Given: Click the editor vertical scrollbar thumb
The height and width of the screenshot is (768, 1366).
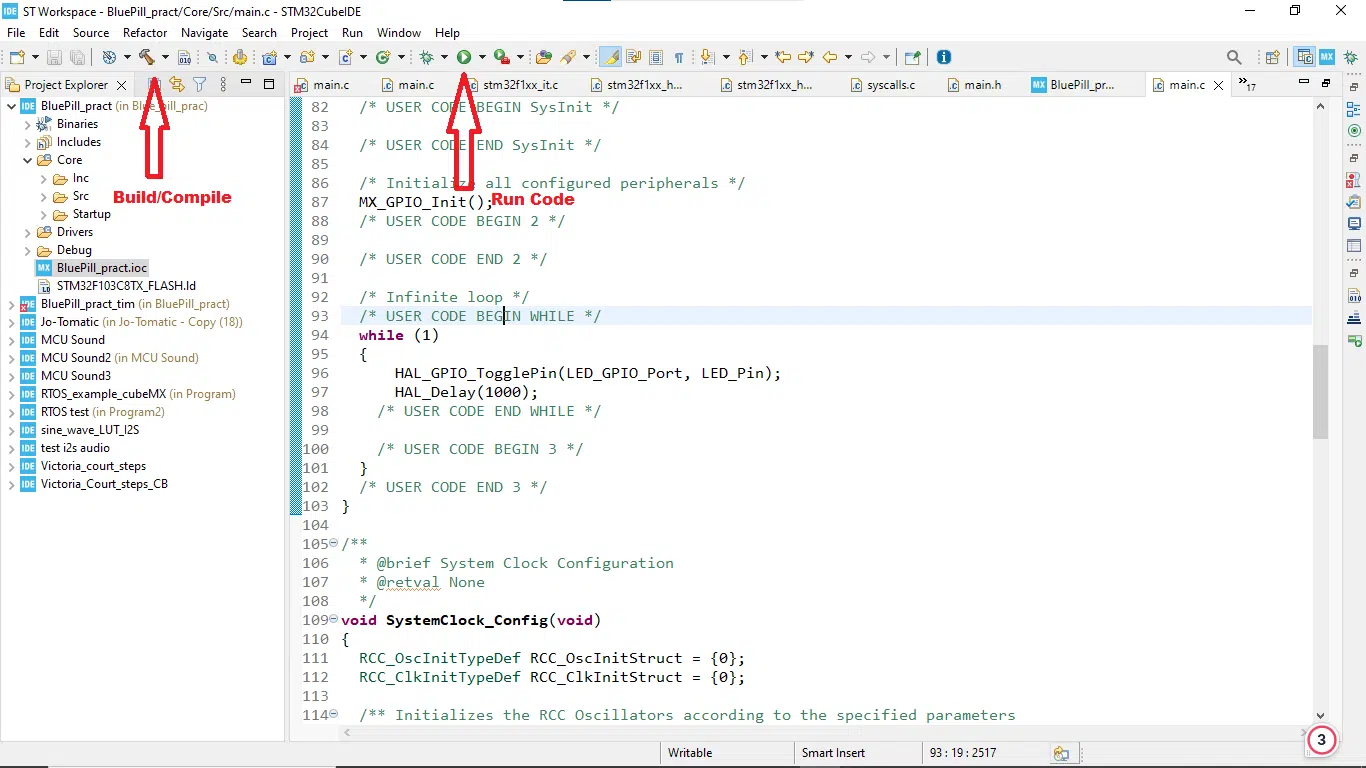Looking at the screenshot, I should (x=1320, y=392).
